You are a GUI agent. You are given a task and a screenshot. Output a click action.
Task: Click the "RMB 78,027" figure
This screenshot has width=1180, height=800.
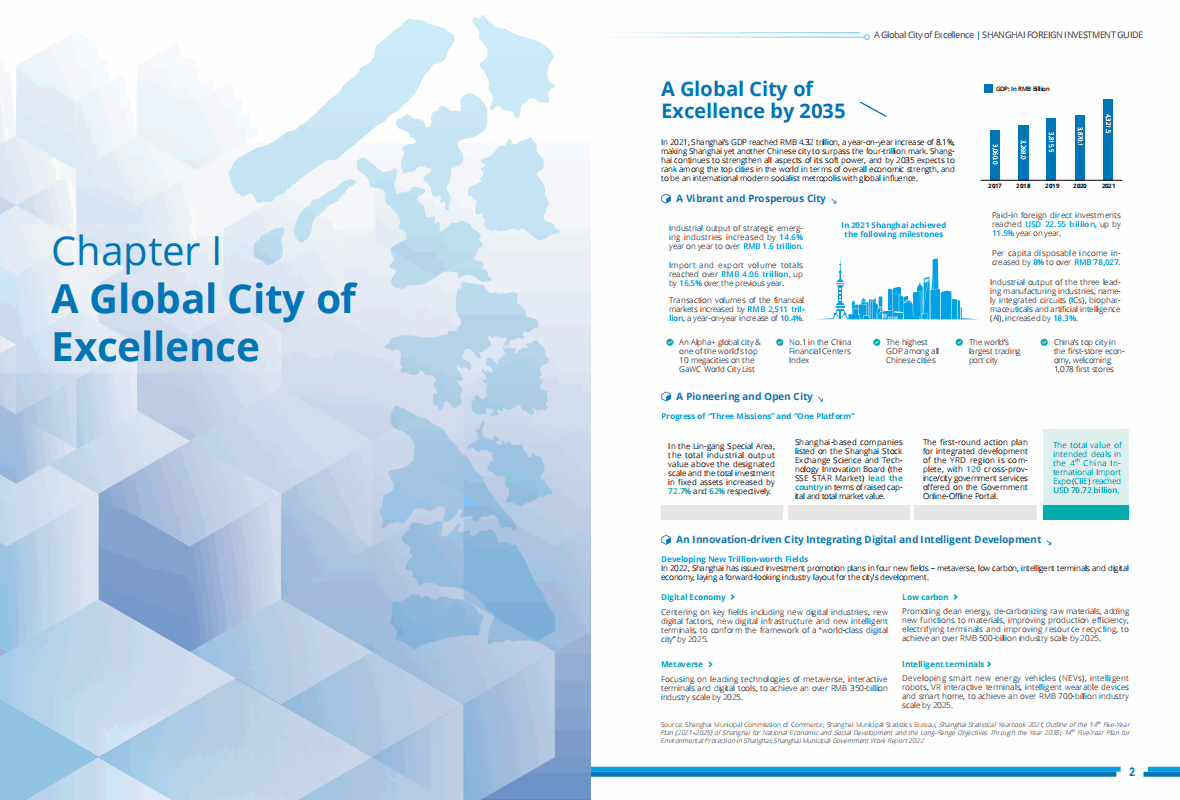pos(1096,262)
